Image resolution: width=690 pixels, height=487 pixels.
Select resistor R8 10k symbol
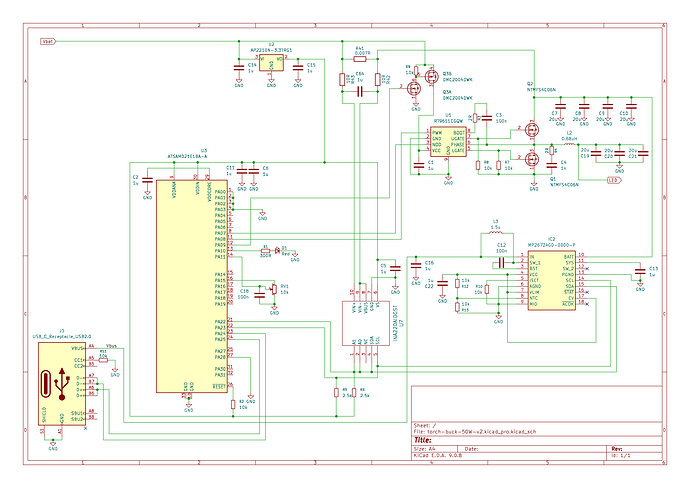(478, 165)
